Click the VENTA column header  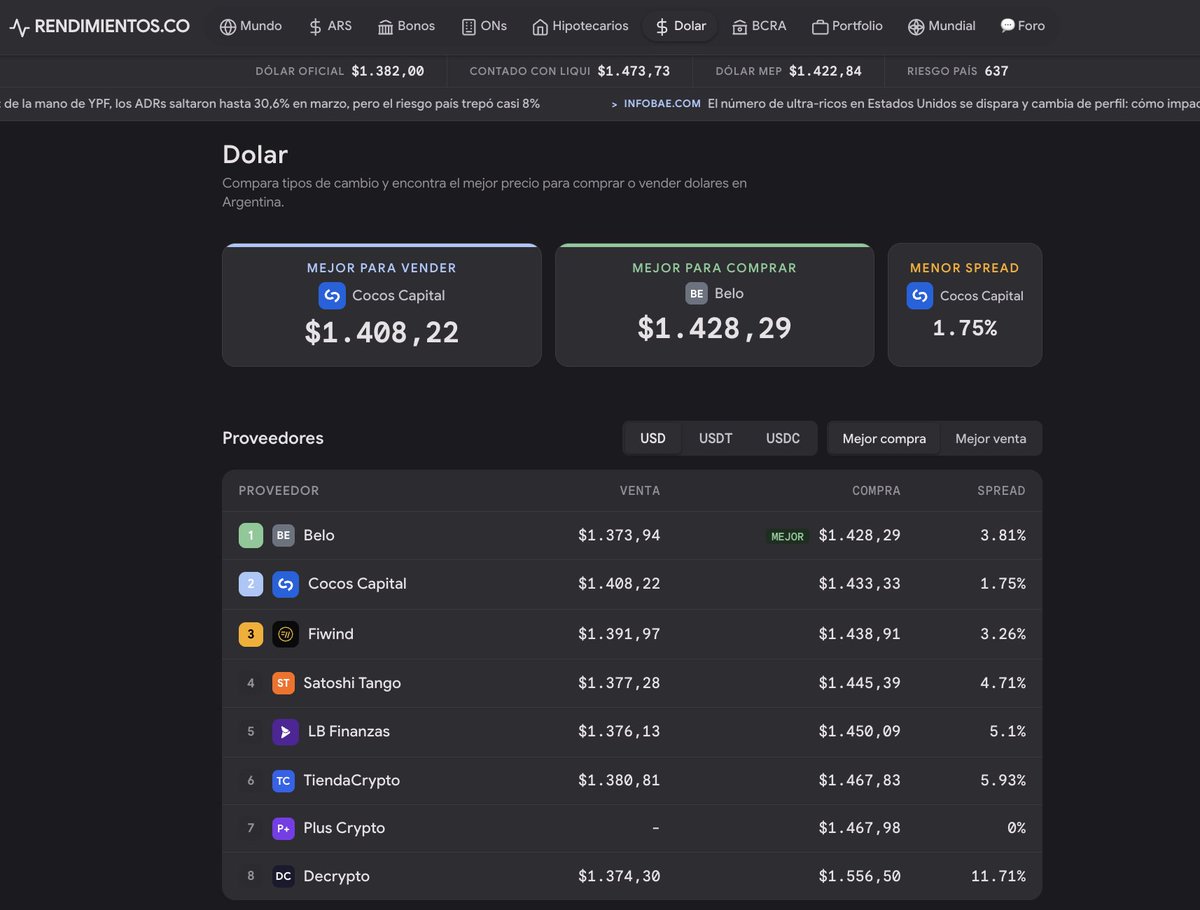coord(640,491)
